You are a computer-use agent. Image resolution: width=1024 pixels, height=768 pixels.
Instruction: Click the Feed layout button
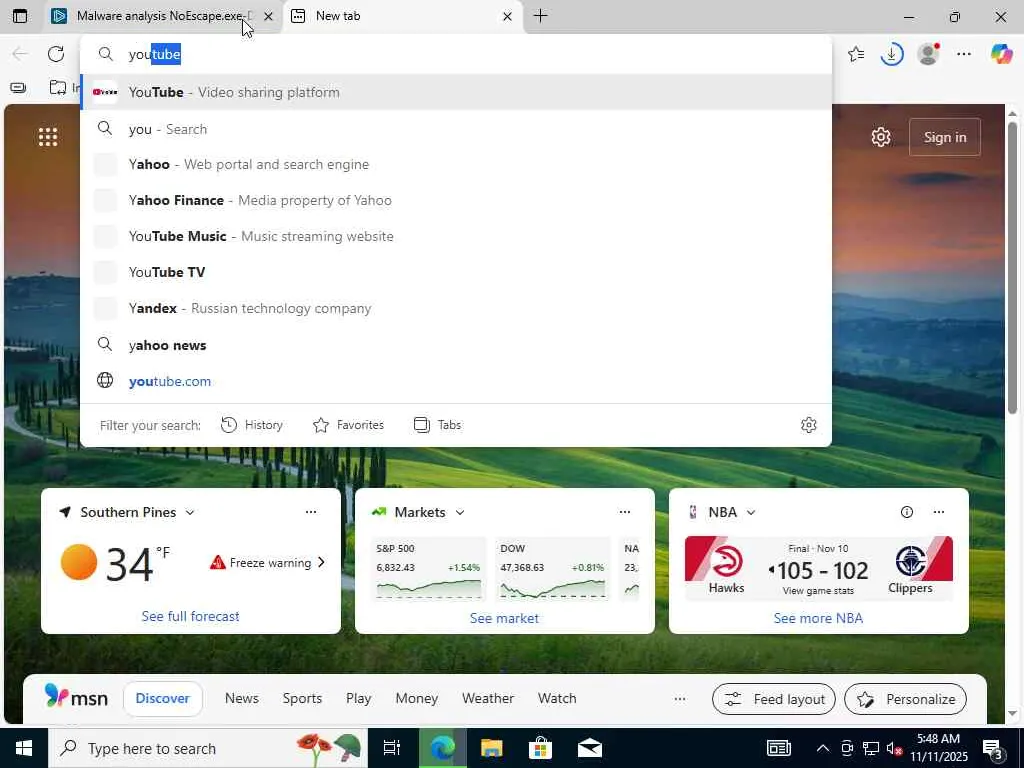[774, 699]
